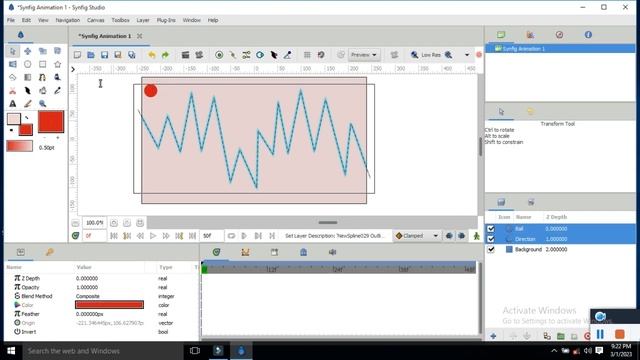
Task: Click the Color parameter red swatch
Action: [x=109, y=305]
